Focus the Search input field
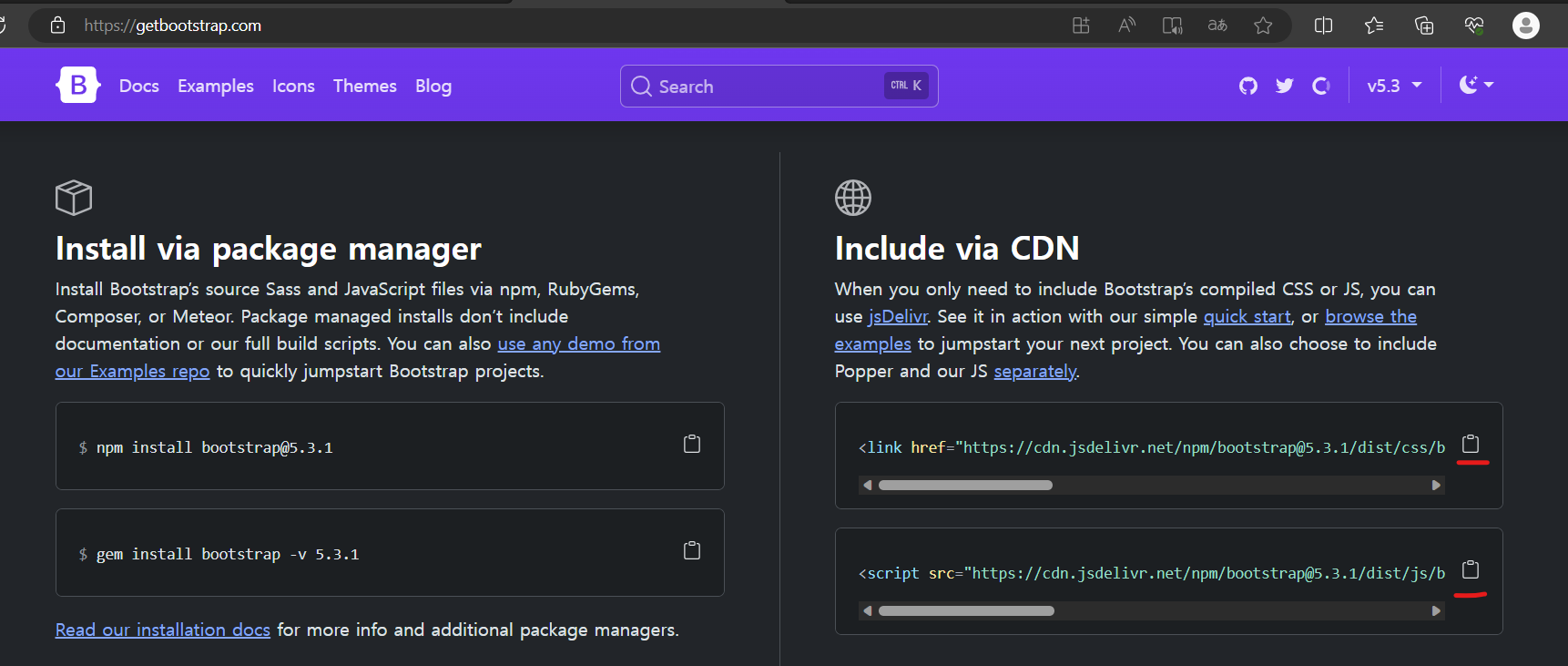 (x=779, y=86)
